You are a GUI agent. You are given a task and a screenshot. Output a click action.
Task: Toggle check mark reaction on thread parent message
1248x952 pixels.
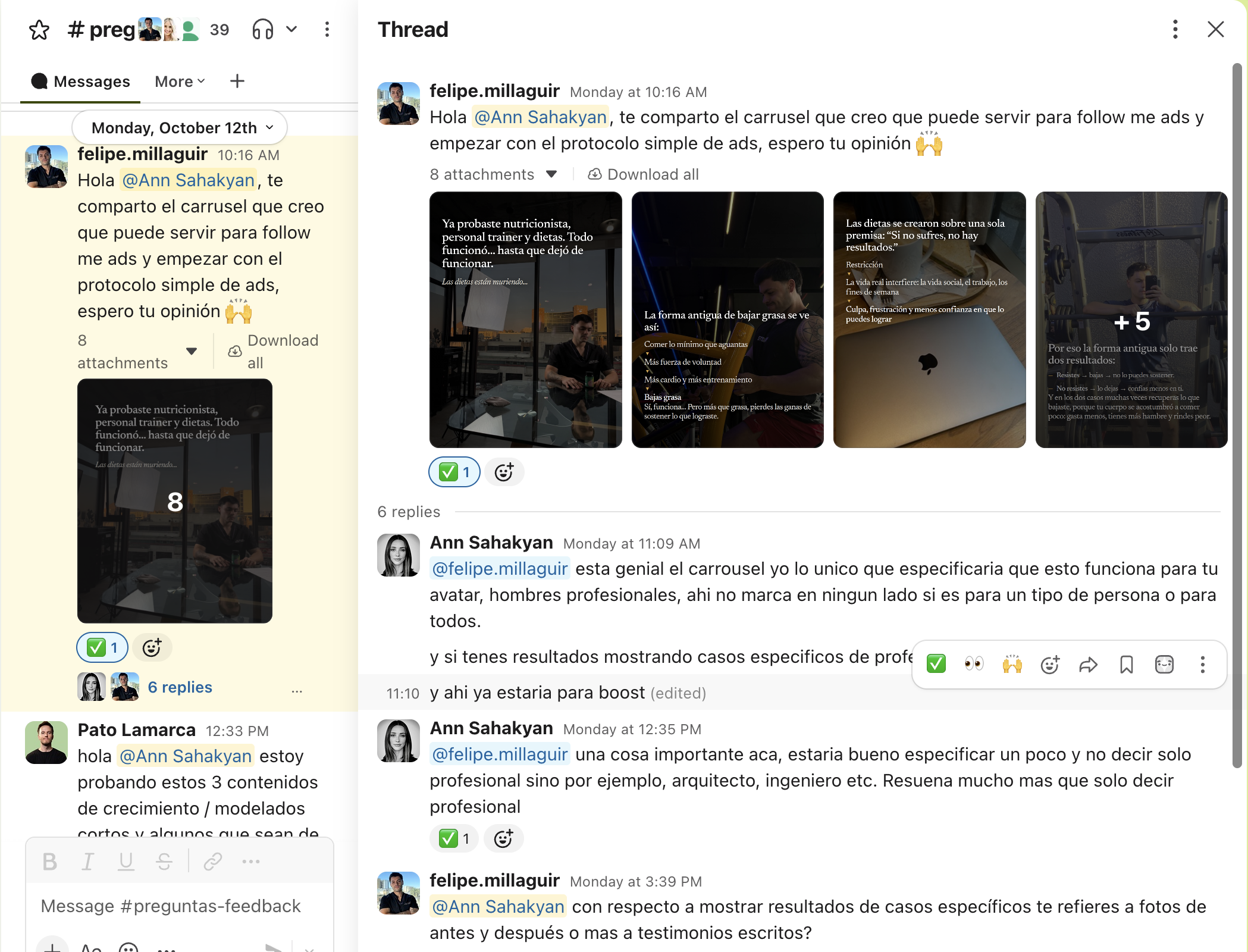[454, 472]
